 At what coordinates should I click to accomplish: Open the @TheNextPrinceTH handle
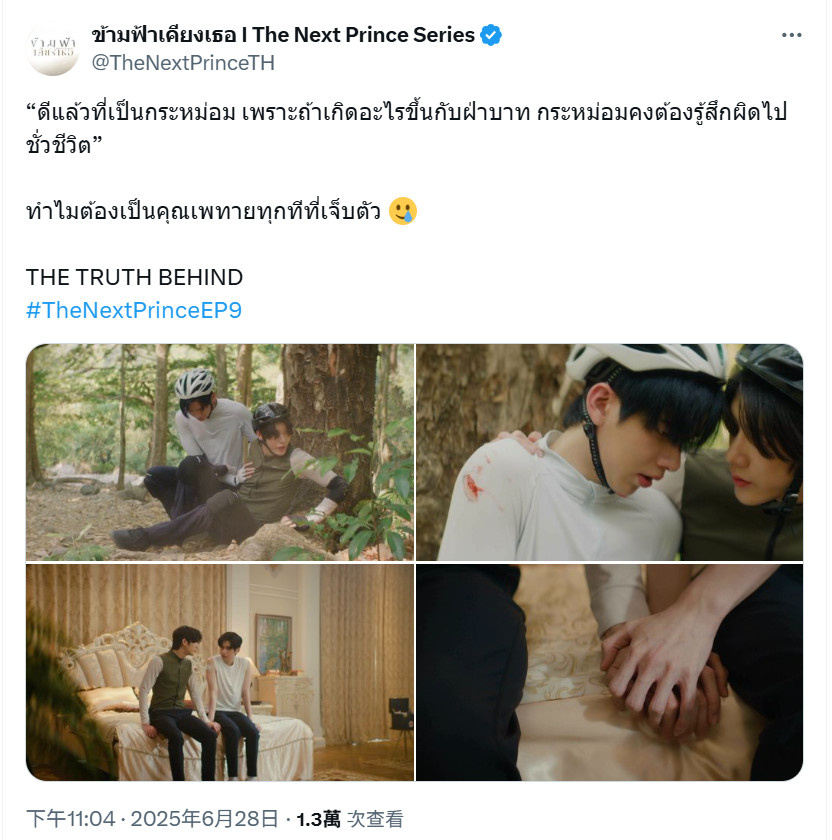[x=183, y=63]
